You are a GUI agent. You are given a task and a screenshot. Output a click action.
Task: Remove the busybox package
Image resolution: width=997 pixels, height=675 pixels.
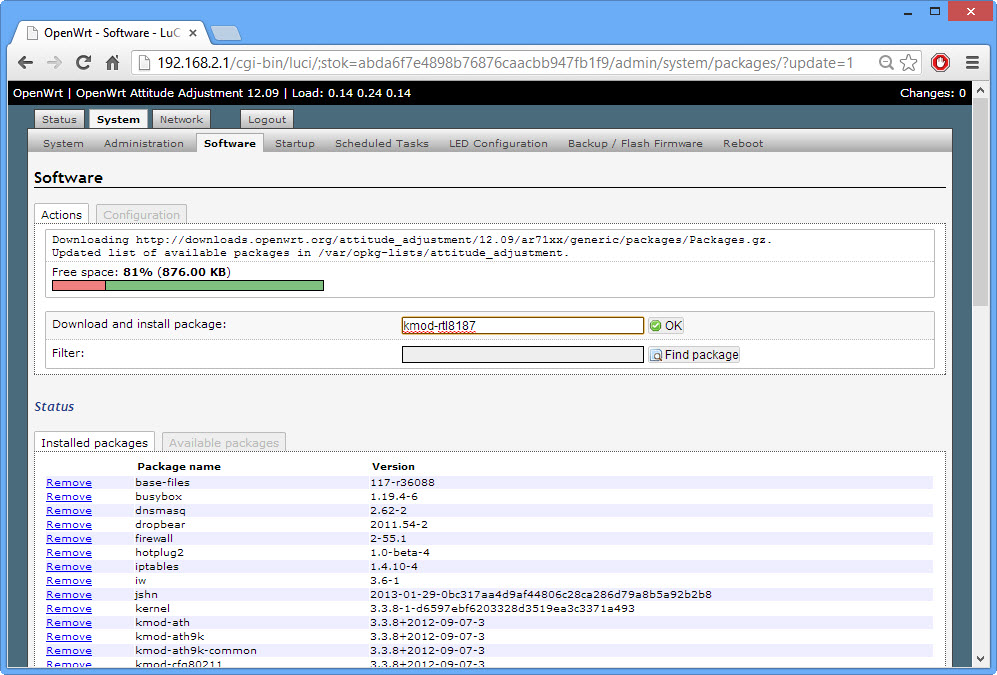click(69, 496)
